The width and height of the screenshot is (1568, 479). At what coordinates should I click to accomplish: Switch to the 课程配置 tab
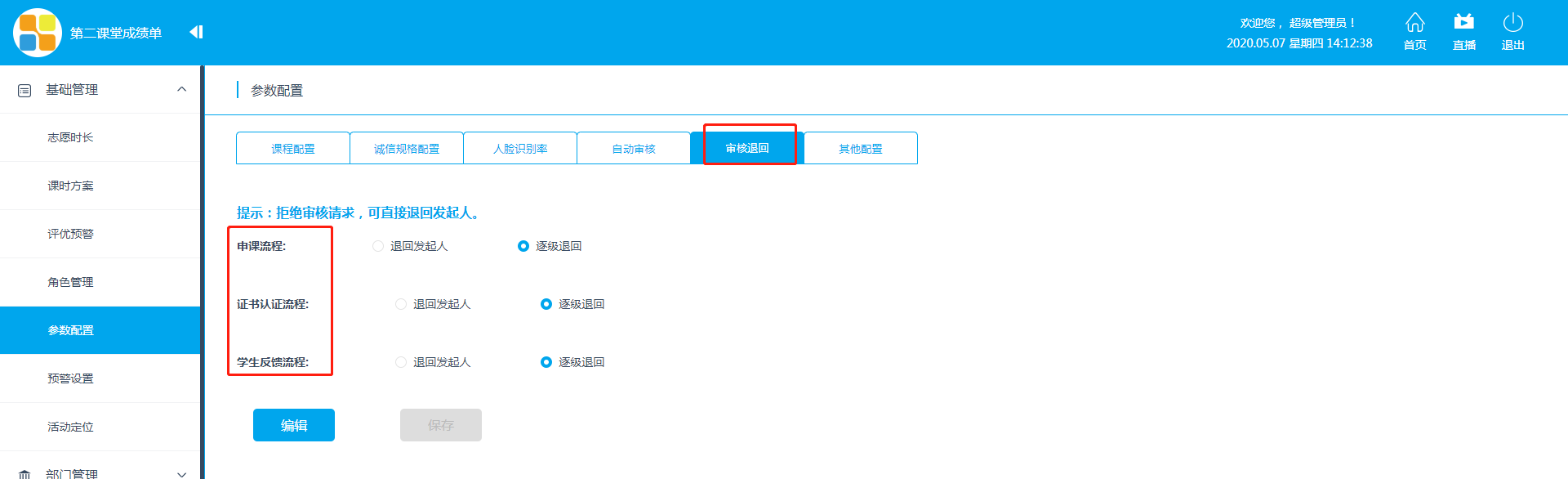click(293, 149)
